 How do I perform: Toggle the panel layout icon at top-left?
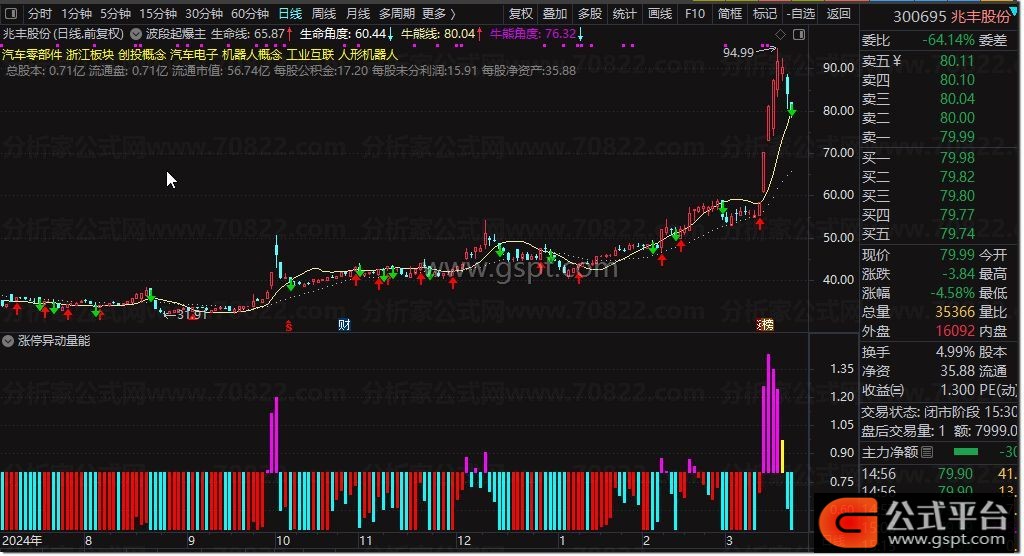(x=11, y=13)
